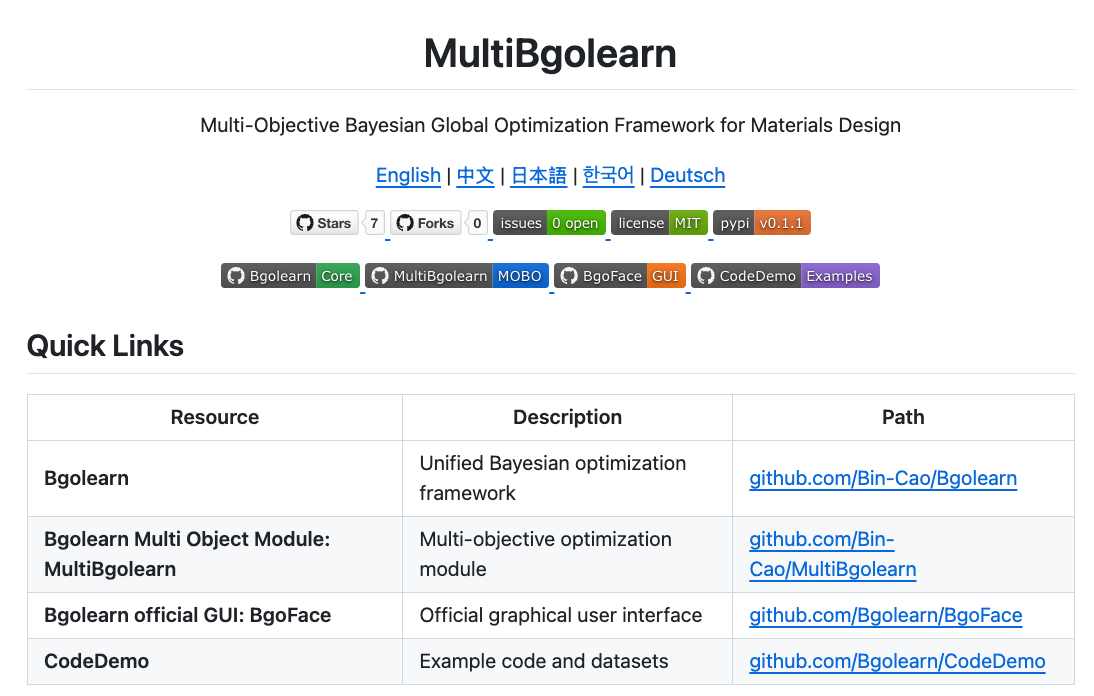Click the GitHub Stars badge
This screenshot has height=696, width=1094.
click(324, 223)
